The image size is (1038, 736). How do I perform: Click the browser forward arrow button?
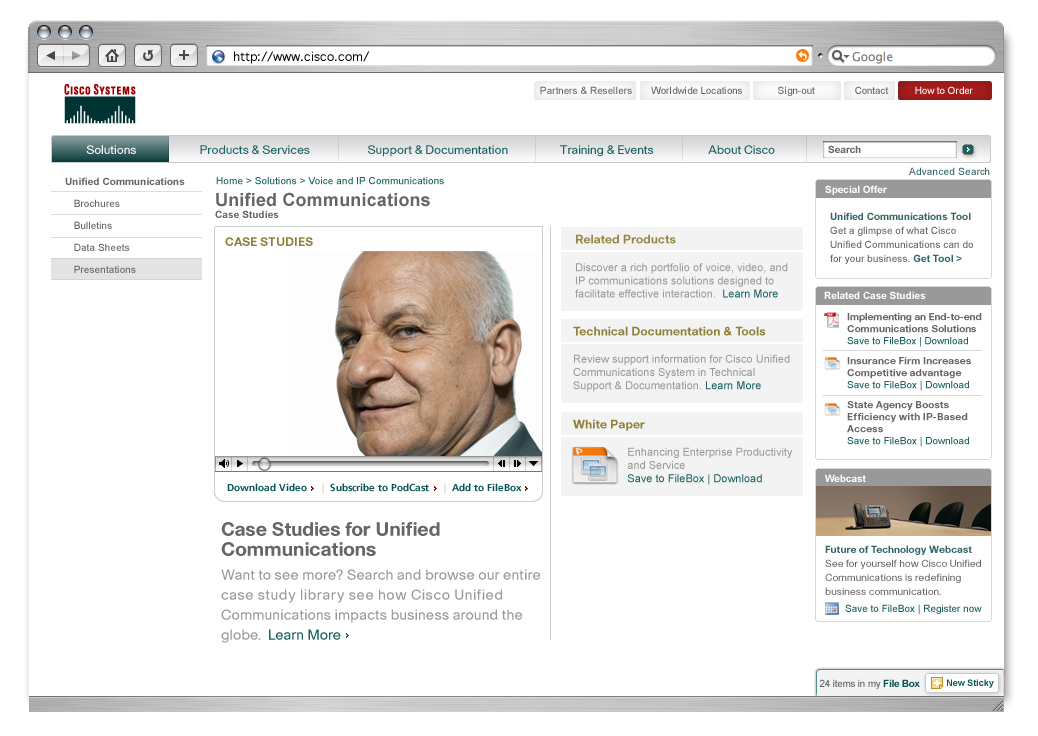tap(77, 56)
